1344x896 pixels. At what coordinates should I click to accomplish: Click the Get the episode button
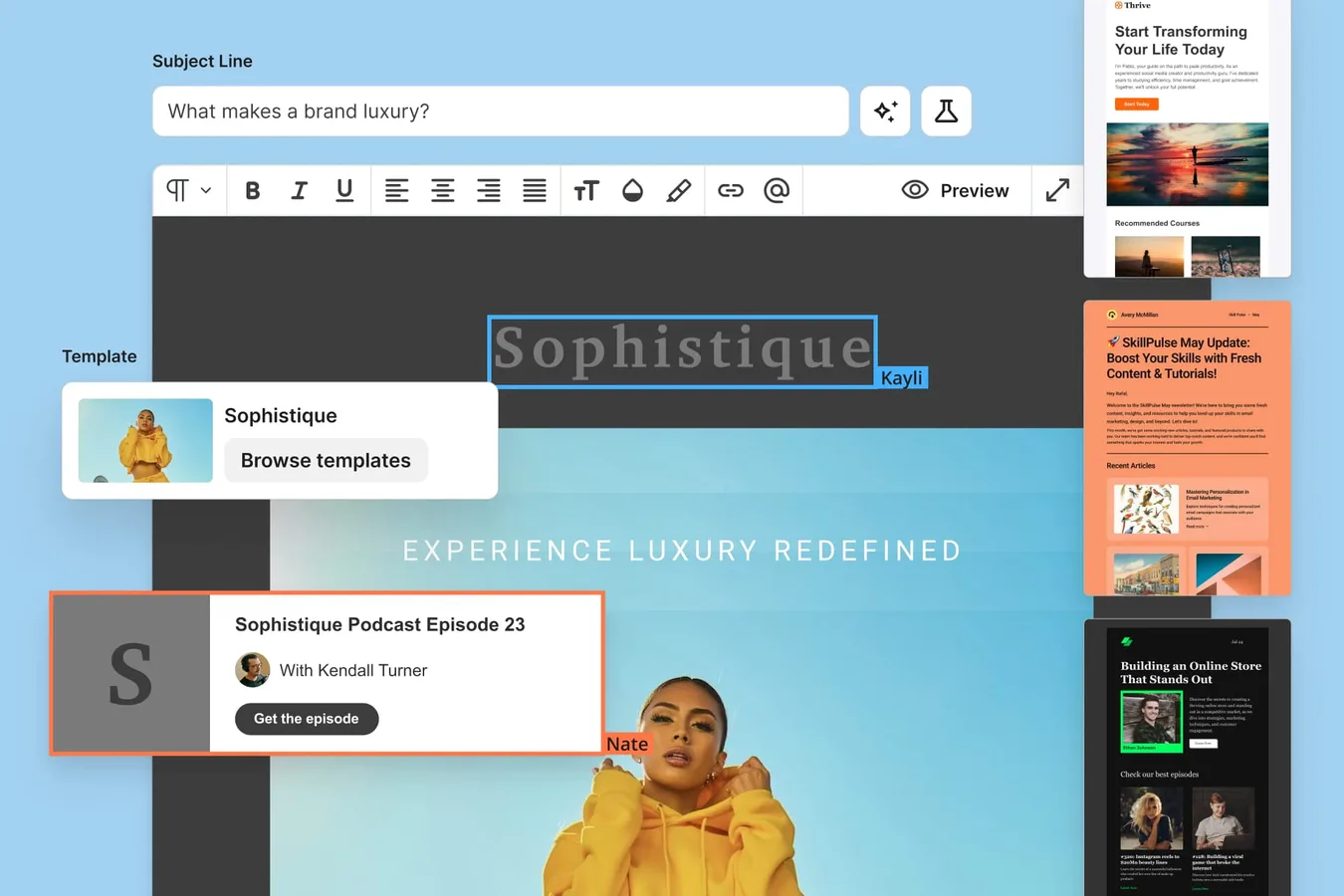tap(306, 718)
